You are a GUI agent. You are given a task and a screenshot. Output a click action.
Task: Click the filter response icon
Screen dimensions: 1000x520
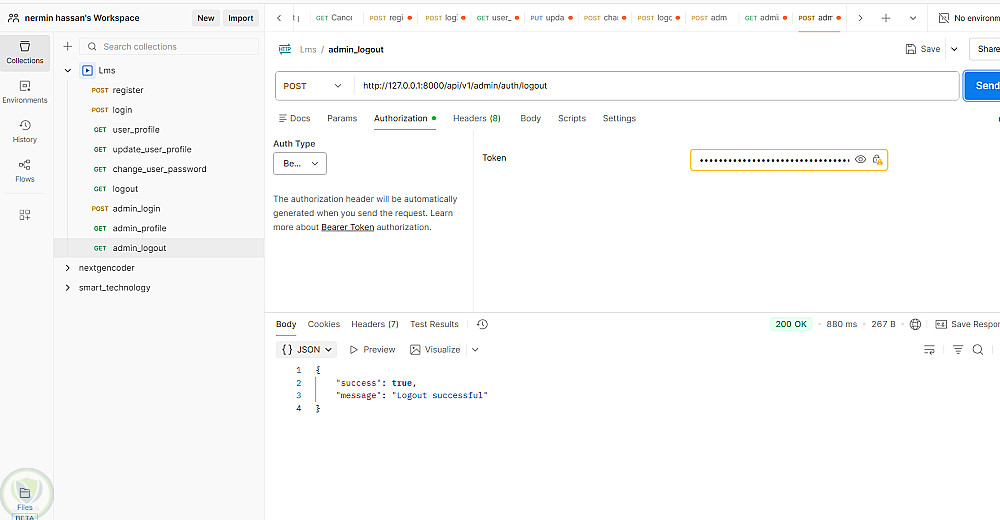click(x=957, y=349)
